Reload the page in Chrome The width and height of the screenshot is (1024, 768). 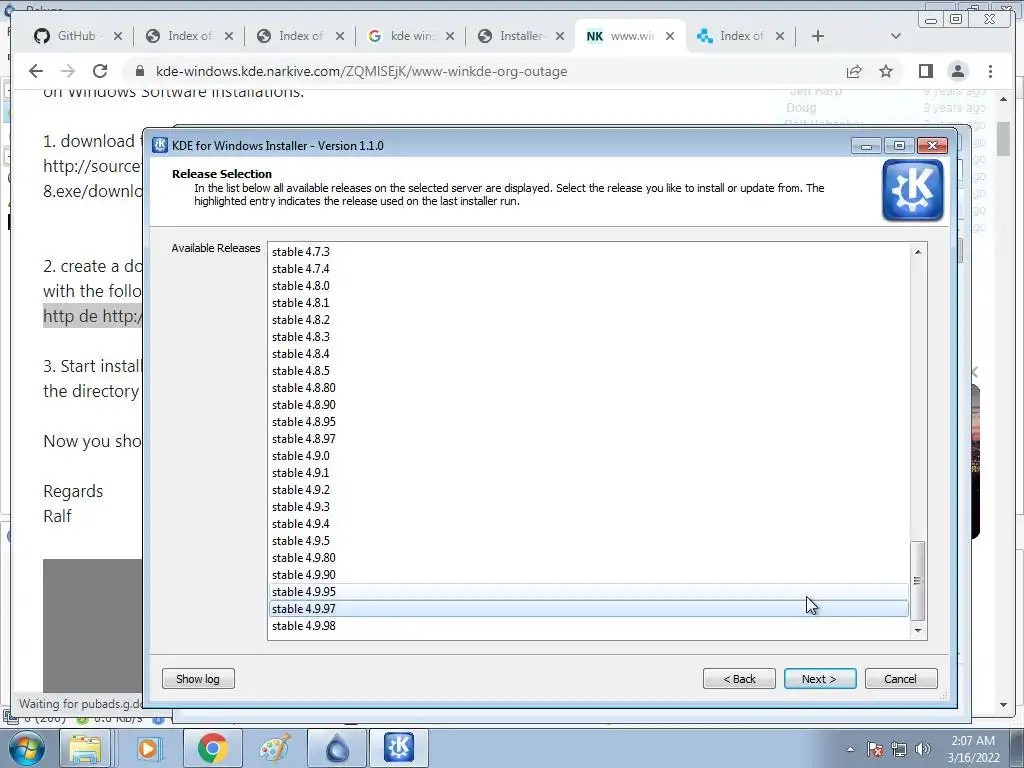(x=100, y=71)
